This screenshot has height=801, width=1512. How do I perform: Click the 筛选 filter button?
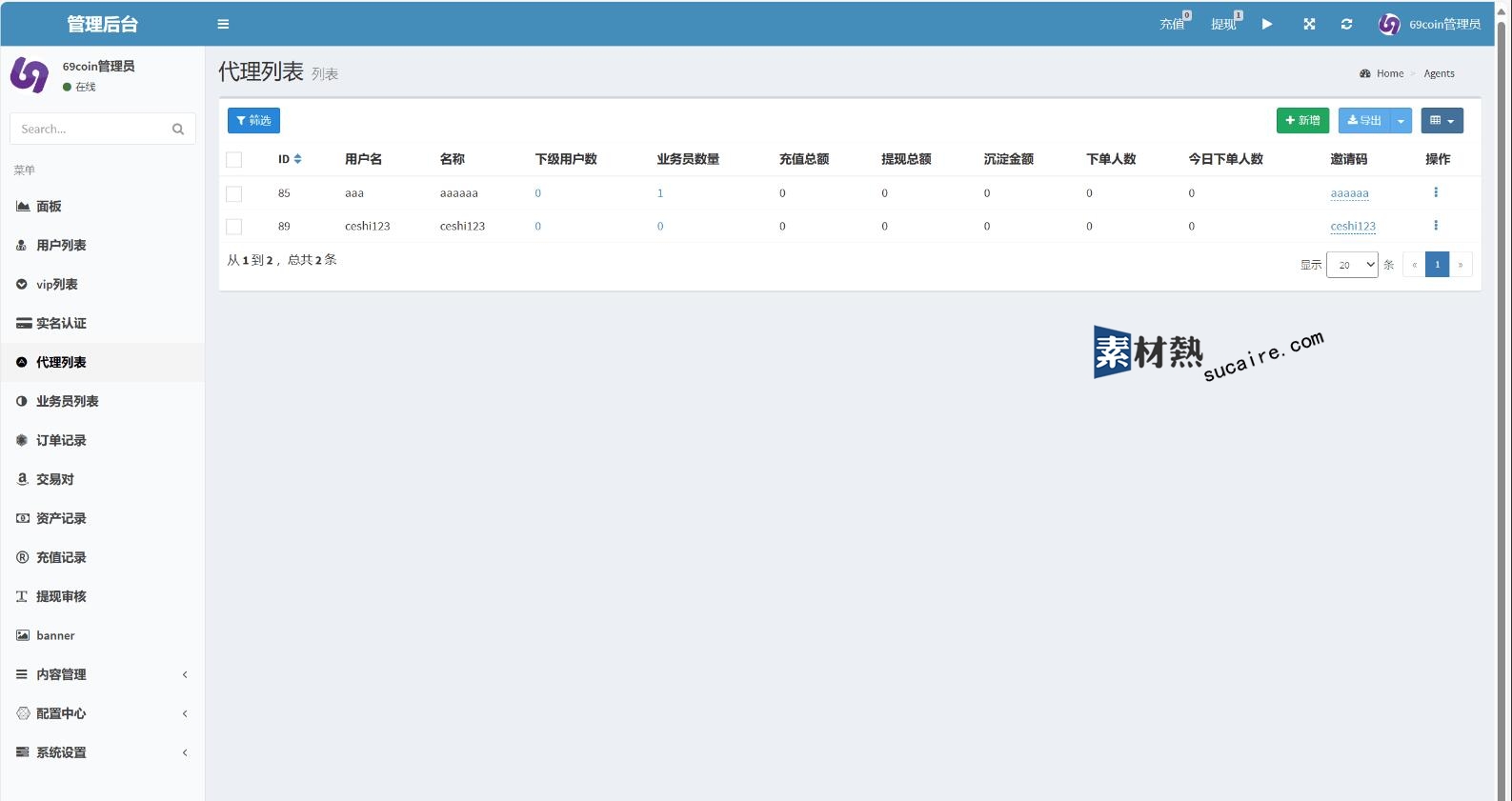point(253,121)
